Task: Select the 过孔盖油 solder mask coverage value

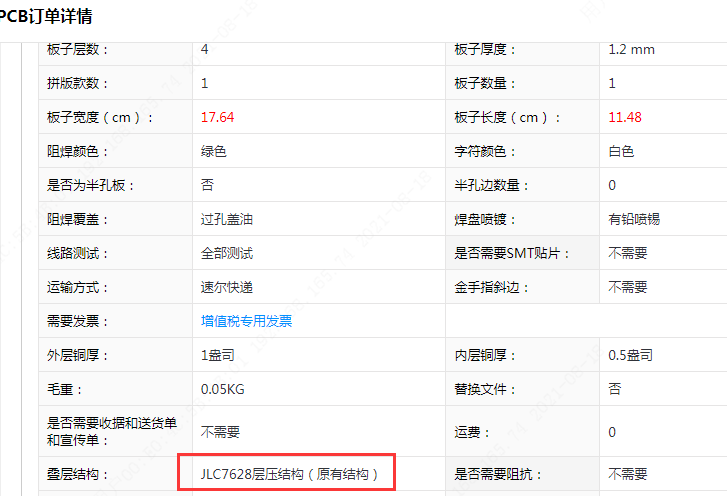Action: click(227, 219)
